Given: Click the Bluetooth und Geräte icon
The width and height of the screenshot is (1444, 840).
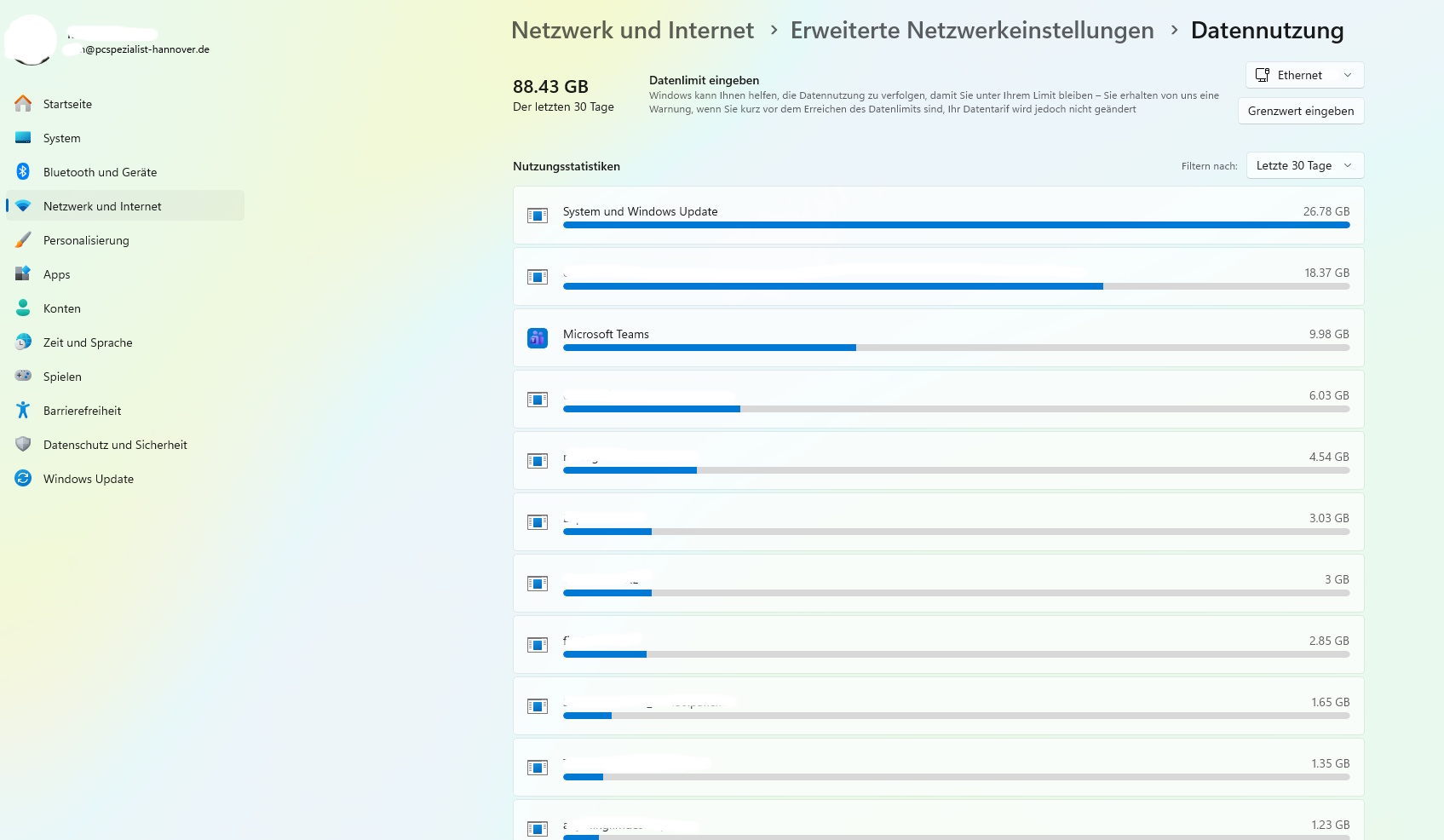Looking at the screenshot, I should tap(23, 172).
